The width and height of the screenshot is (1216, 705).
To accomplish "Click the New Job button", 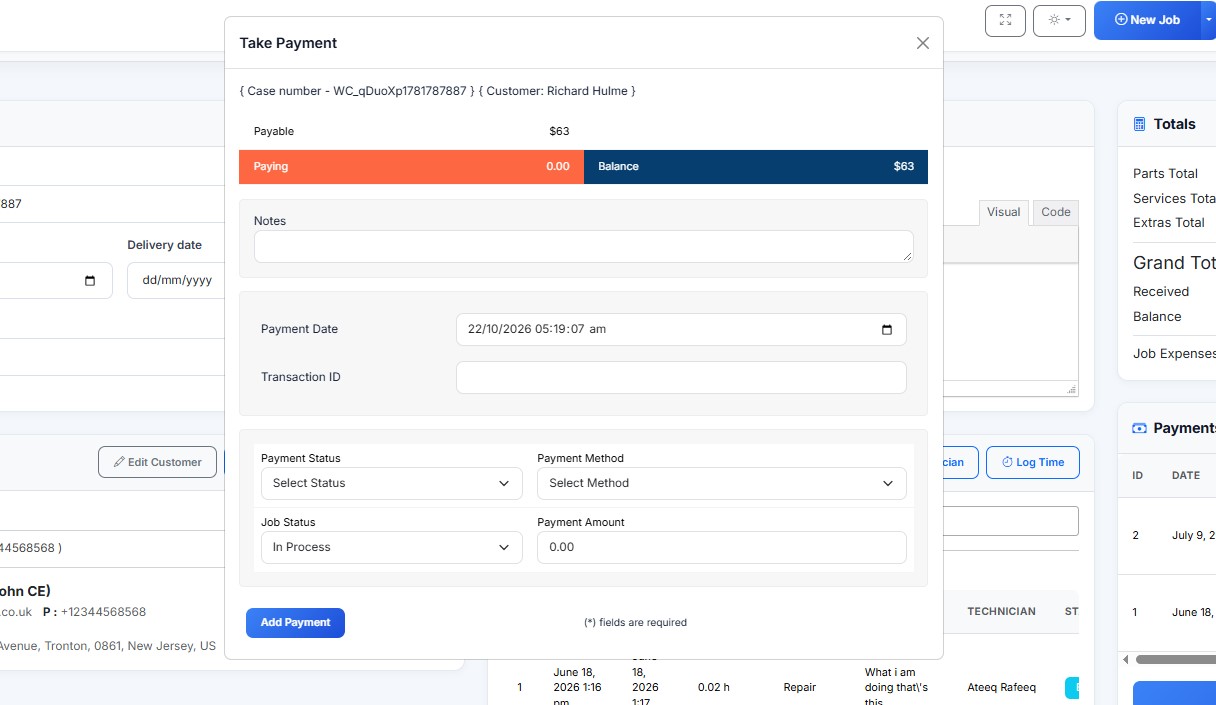I will pyautogui.click(x=1147, y=20).
